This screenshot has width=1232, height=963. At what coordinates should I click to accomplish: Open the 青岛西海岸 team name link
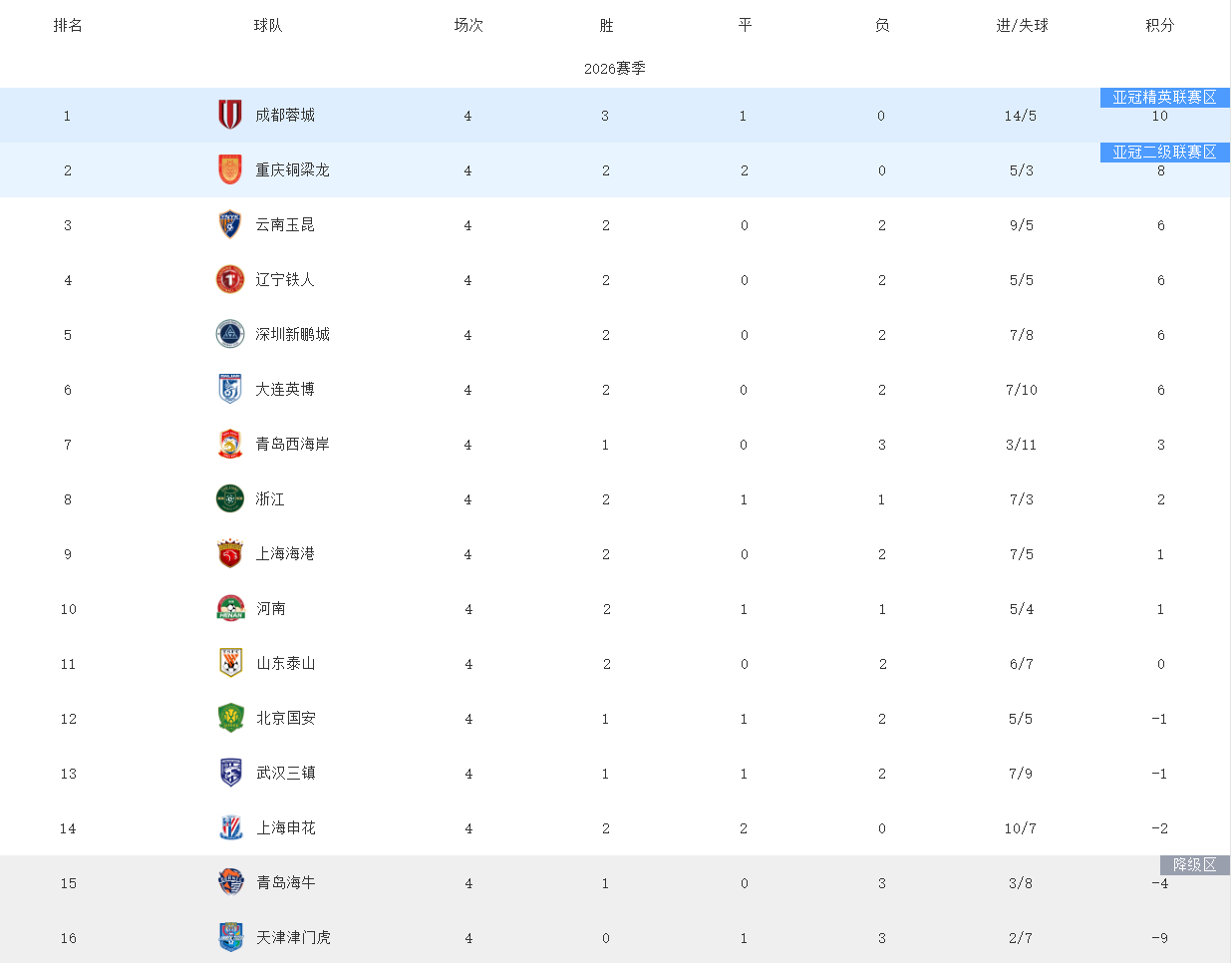click(x=292, y=445)
